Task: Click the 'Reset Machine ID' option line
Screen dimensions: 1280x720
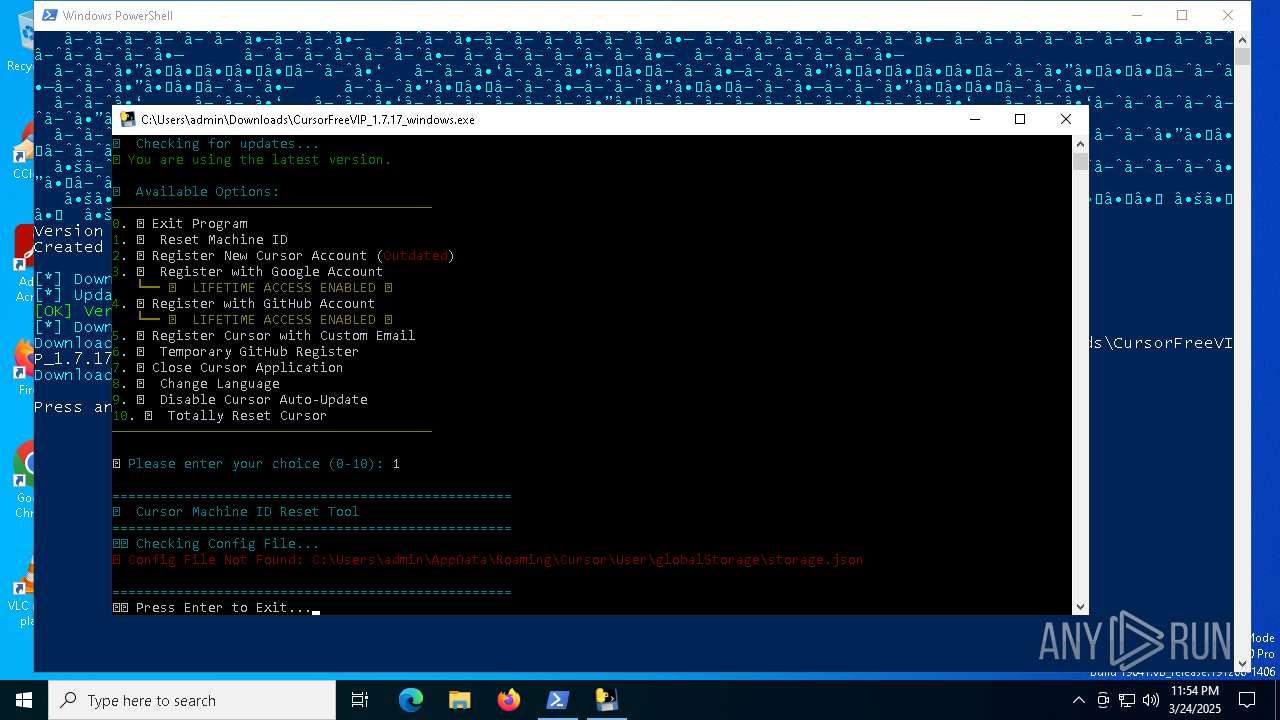Action: (200, 239)
